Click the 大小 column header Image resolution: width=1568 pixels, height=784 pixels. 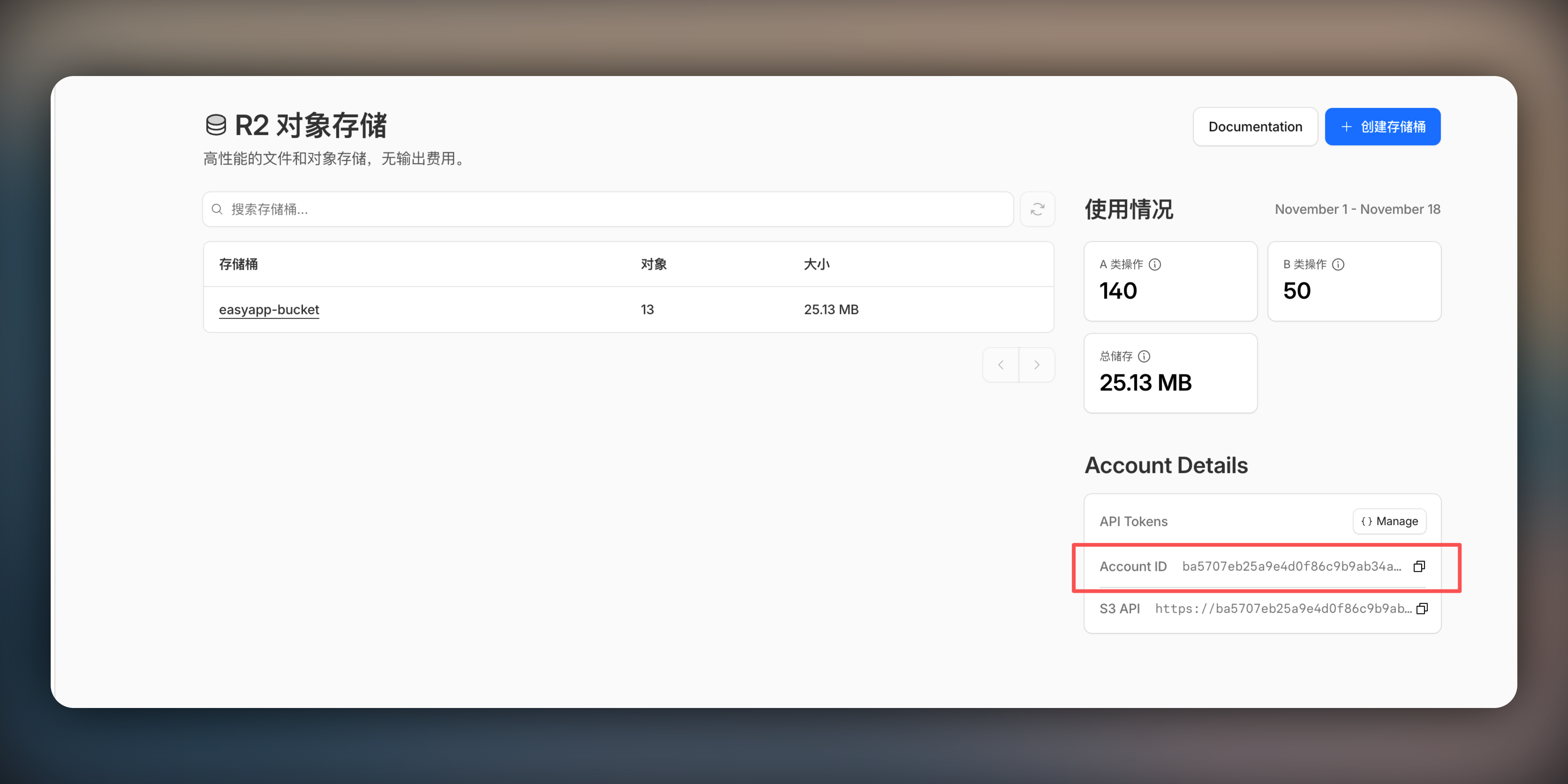click(816, 264)
